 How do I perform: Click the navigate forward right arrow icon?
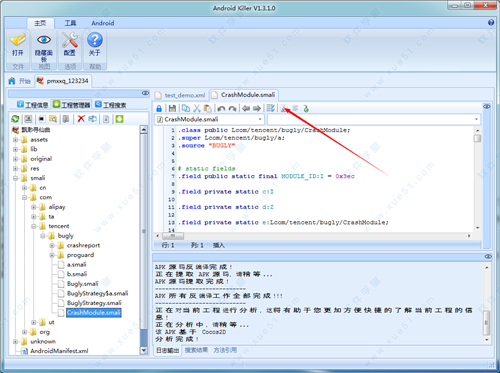click(x=257, y=108)
